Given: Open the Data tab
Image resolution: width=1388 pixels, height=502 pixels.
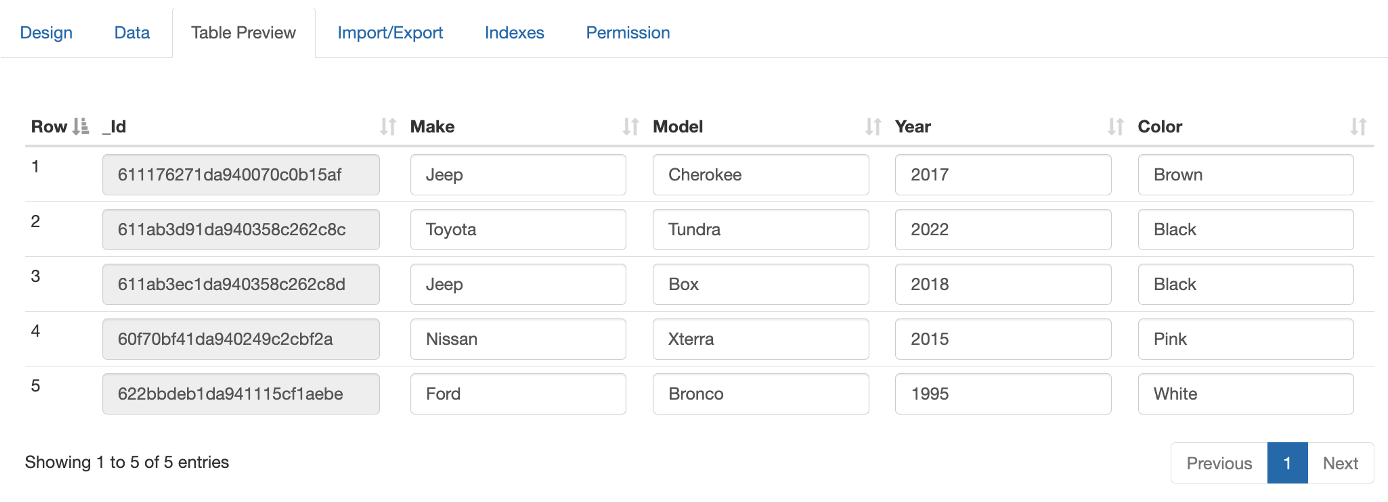Looking at the screenshot, I should pyautogui.click(x=132, y=33).
